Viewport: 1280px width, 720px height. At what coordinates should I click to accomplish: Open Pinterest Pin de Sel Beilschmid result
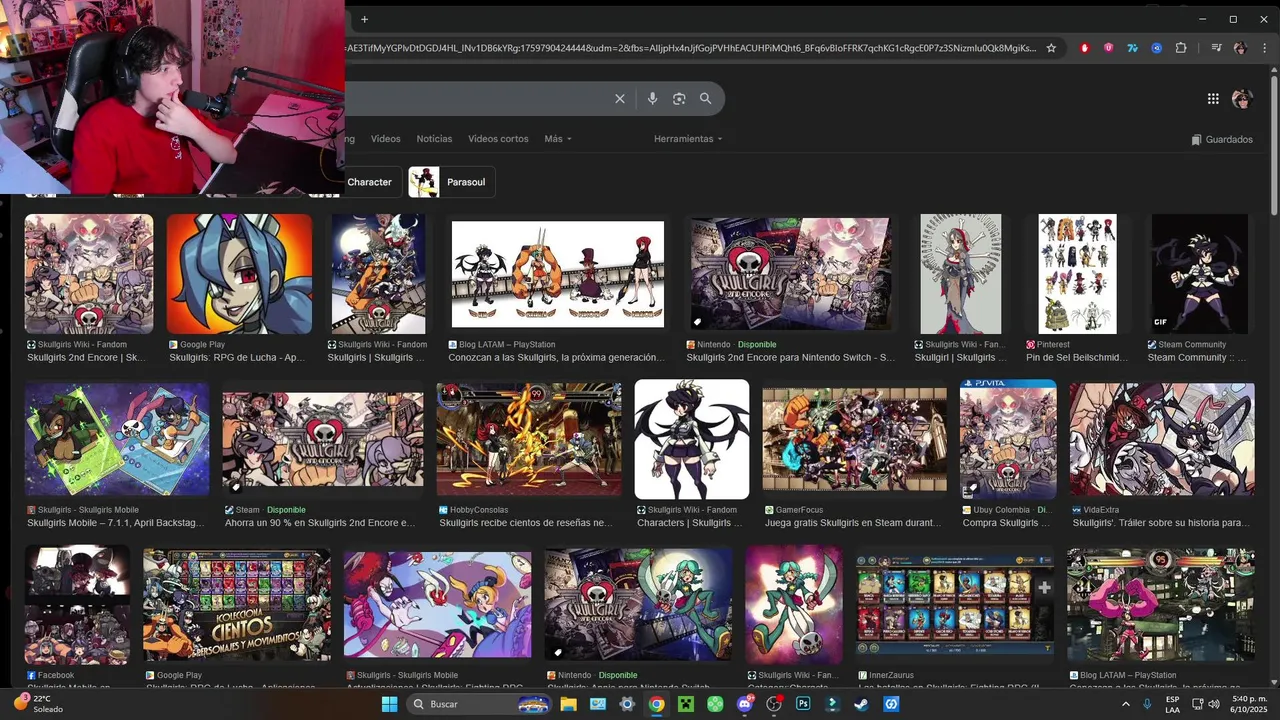[1076, 357]
